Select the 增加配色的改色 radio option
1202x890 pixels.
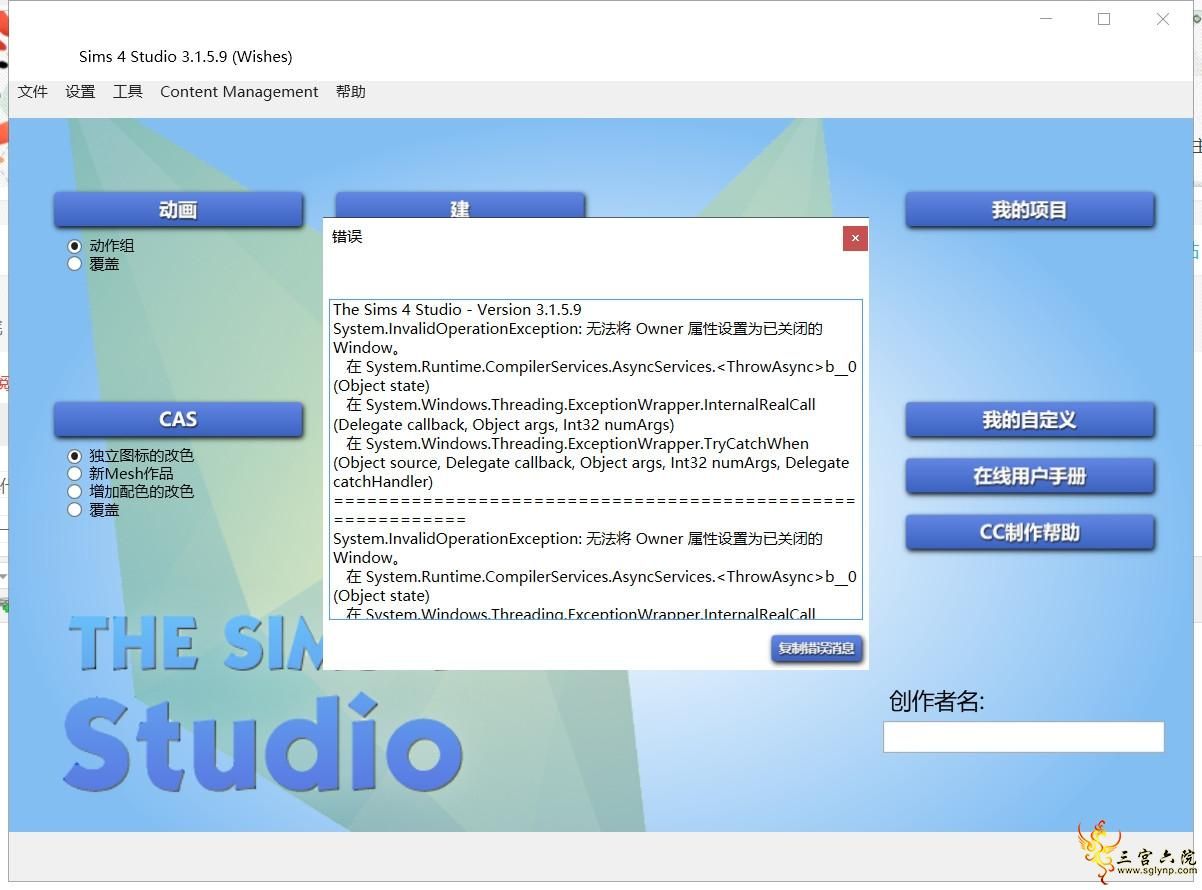point(74,492)
